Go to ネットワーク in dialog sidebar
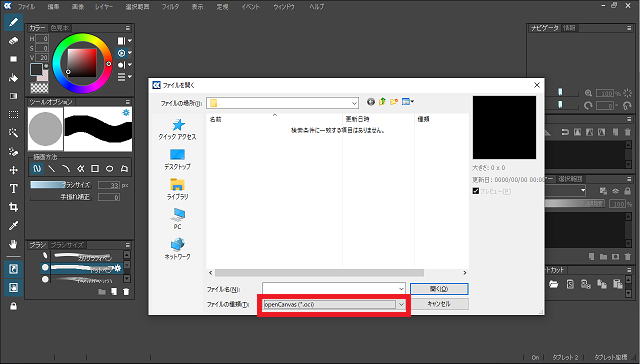 point(178,249)
